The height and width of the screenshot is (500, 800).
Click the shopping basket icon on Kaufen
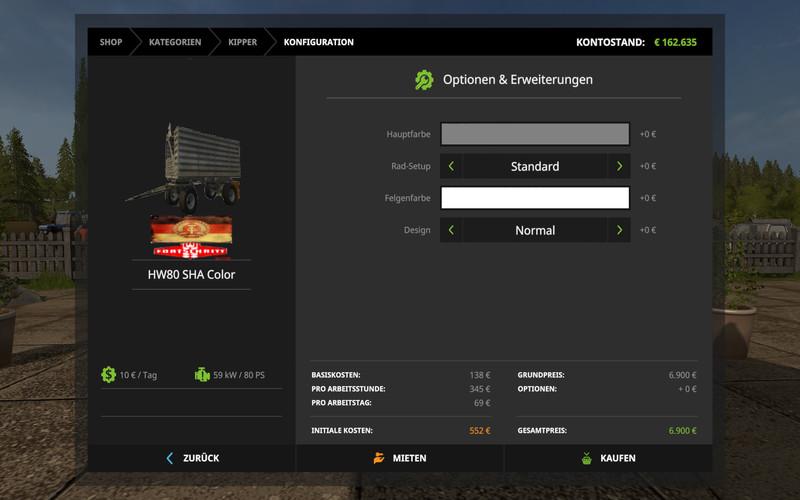point(587,458)
